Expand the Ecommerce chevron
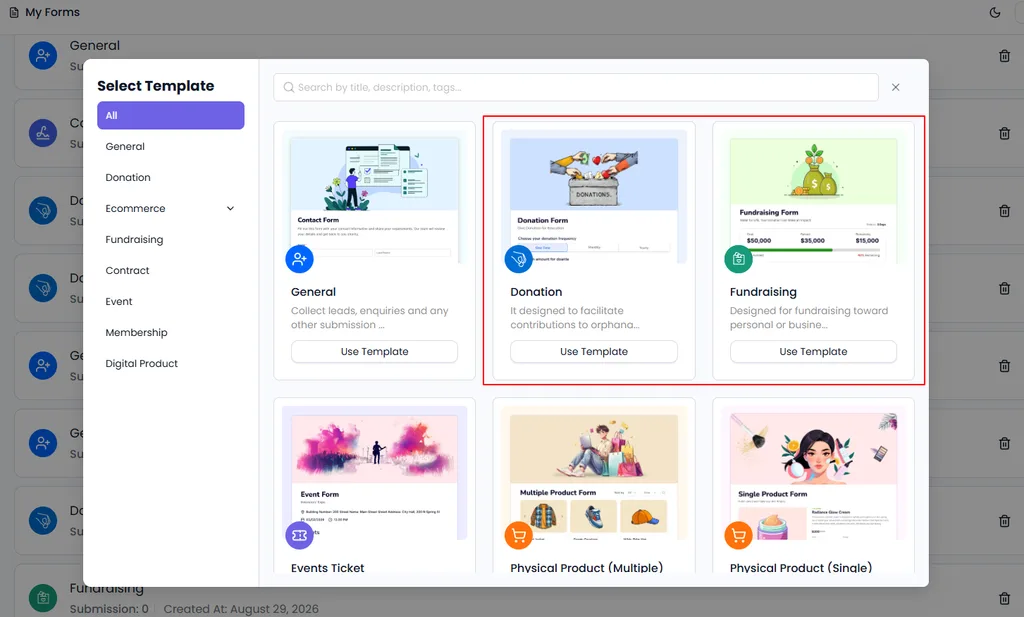 [230, 209]
